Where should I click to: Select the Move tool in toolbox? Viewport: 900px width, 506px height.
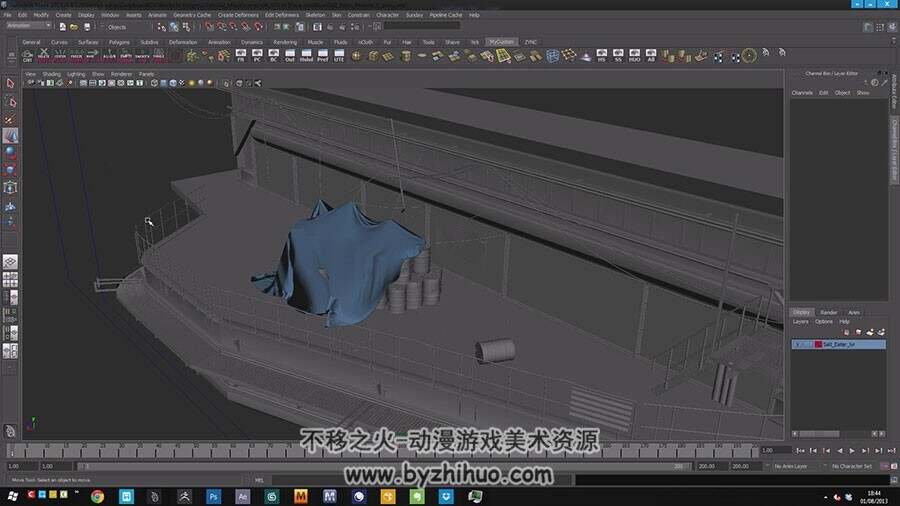click(x=10, y=136)
